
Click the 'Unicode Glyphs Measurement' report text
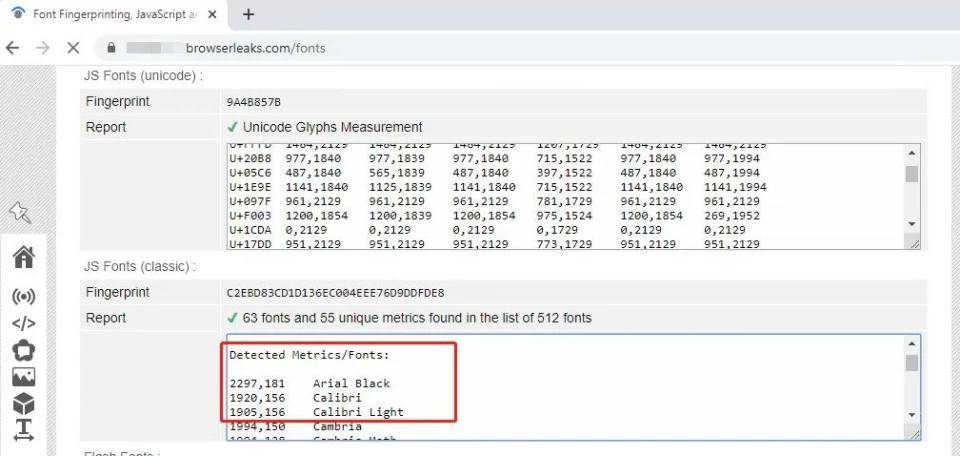click(332, 127)
